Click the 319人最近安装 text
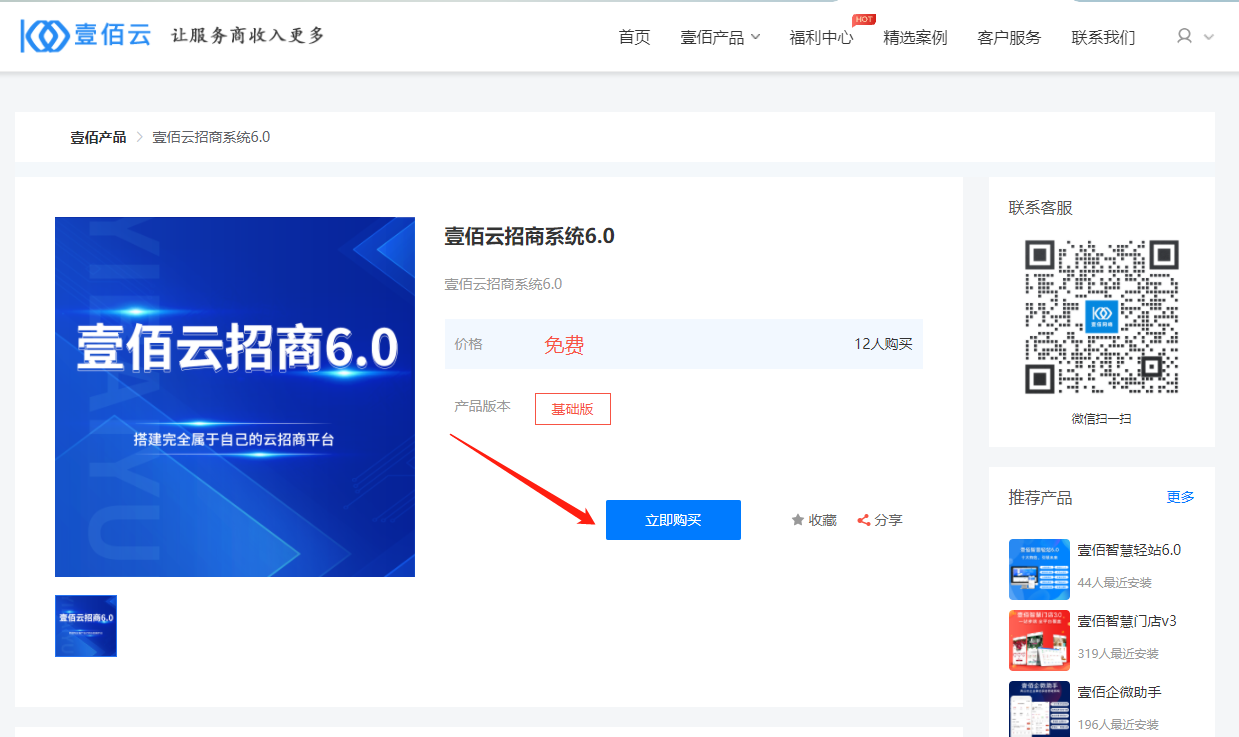1239x737 pixels. click(x=1118, y=654)
